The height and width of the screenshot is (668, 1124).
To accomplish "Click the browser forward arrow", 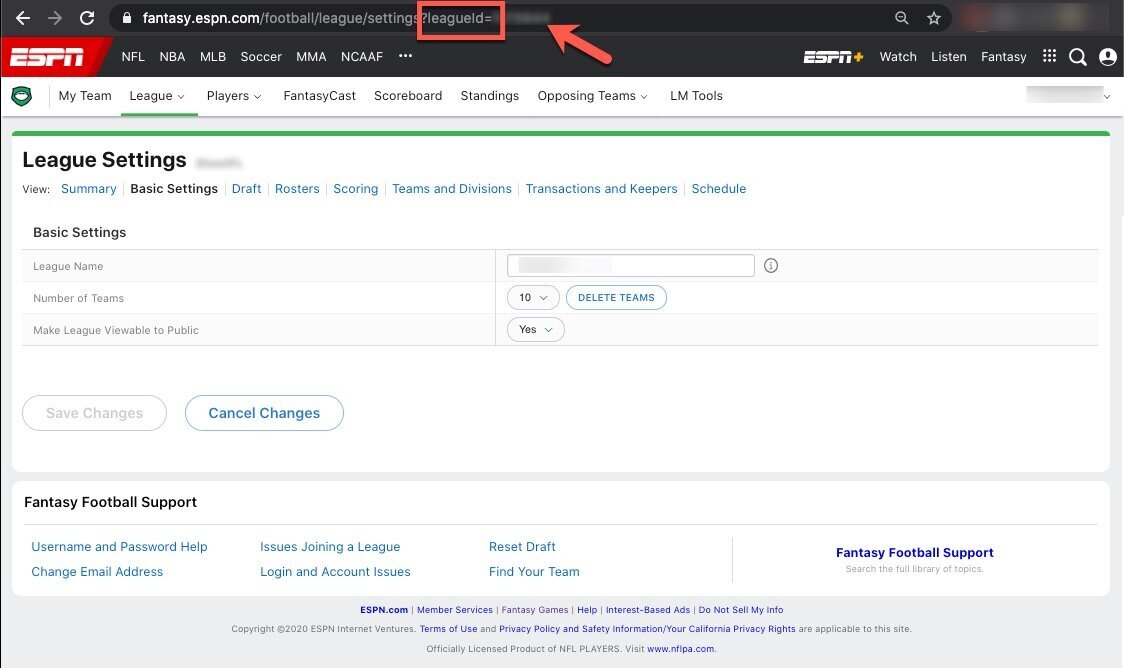I will (54, 18).
